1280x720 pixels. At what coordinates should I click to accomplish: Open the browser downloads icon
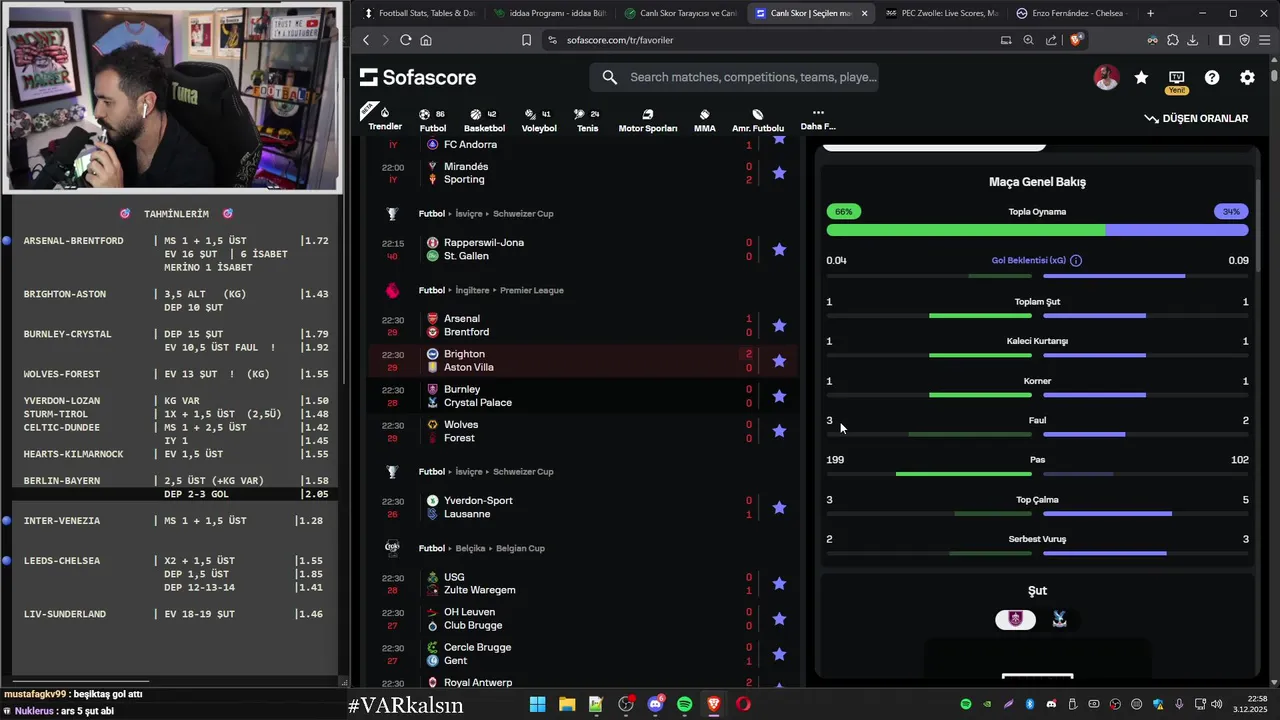point(1192,40)
